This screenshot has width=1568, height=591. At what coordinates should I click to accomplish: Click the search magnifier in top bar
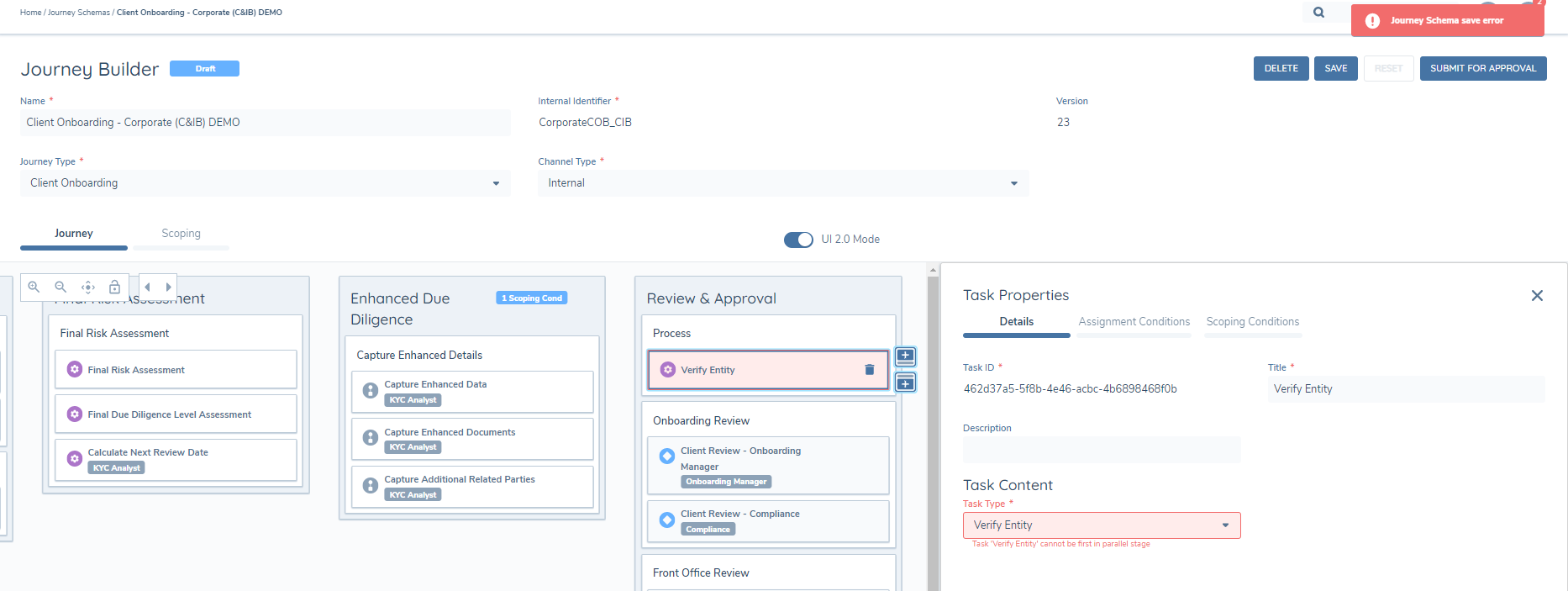click(1318, 13)
